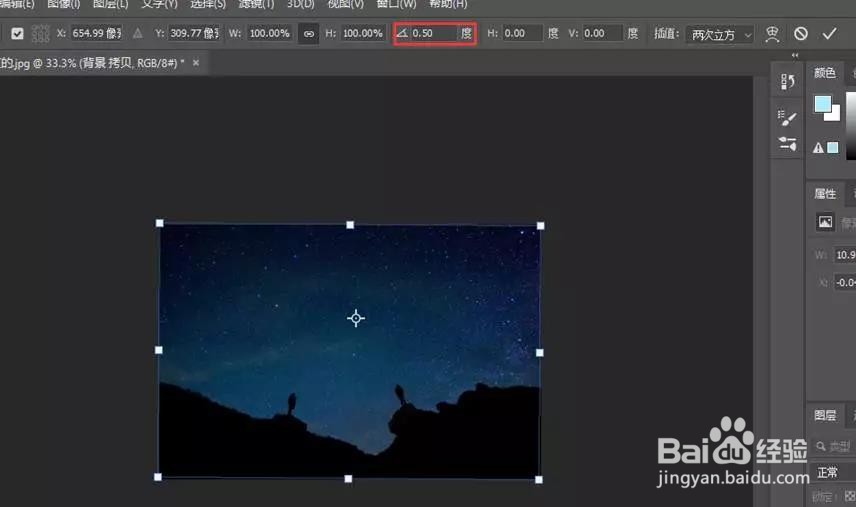Viewport: 856px width, 507px height.
Task: Open the 窗口 menu
Action: 396,4
